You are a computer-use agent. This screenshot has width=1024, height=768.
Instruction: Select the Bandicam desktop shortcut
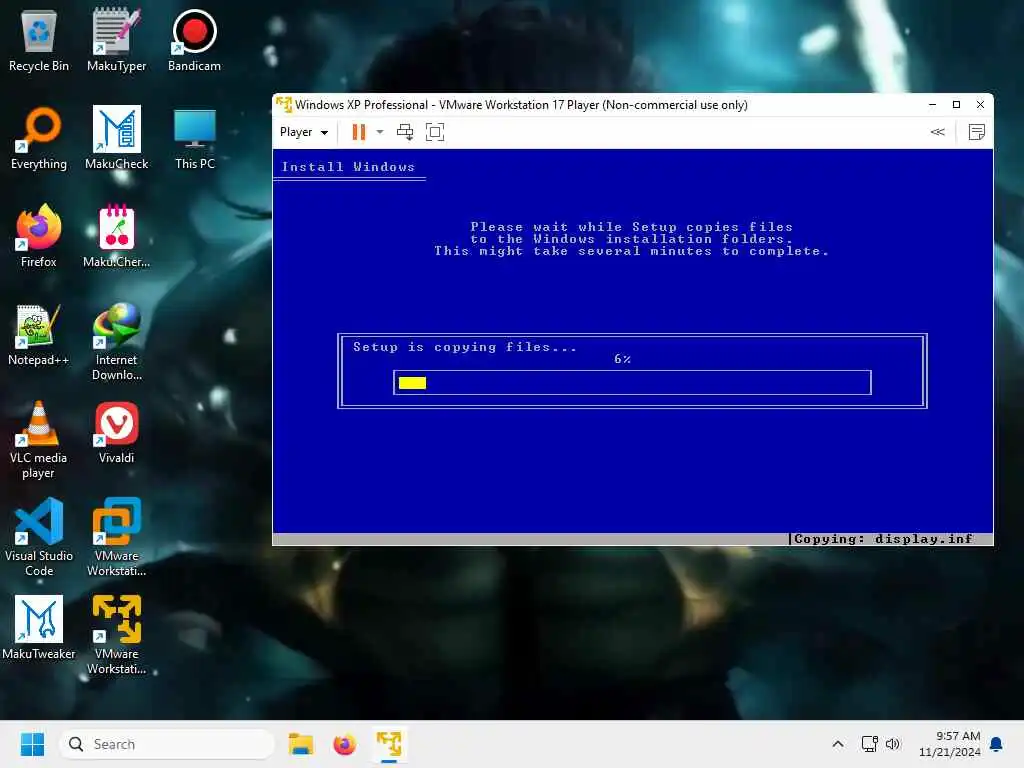195,40
